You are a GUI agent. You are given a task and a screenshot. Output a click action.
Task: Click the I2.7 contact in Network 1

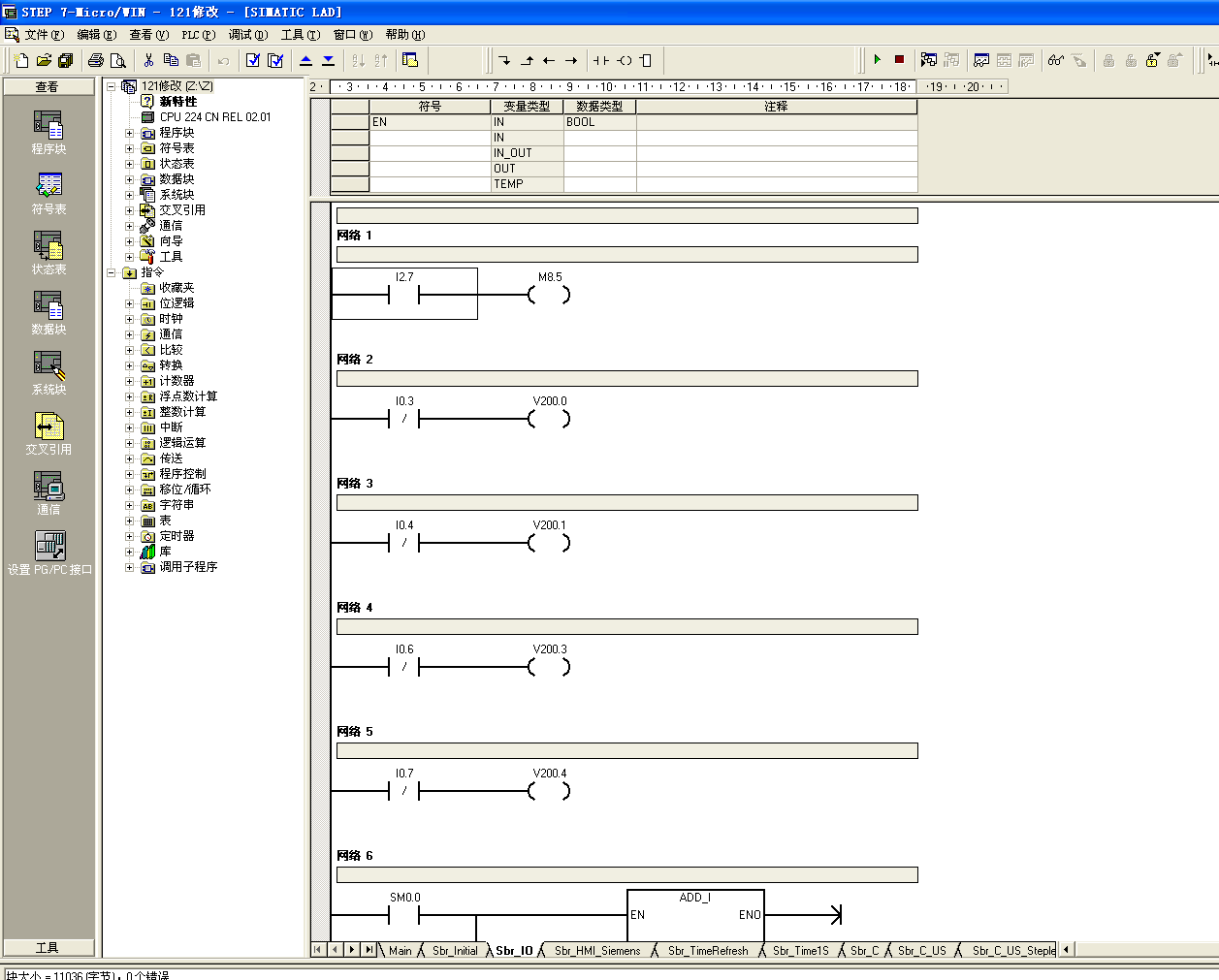(x=403, y=295)
